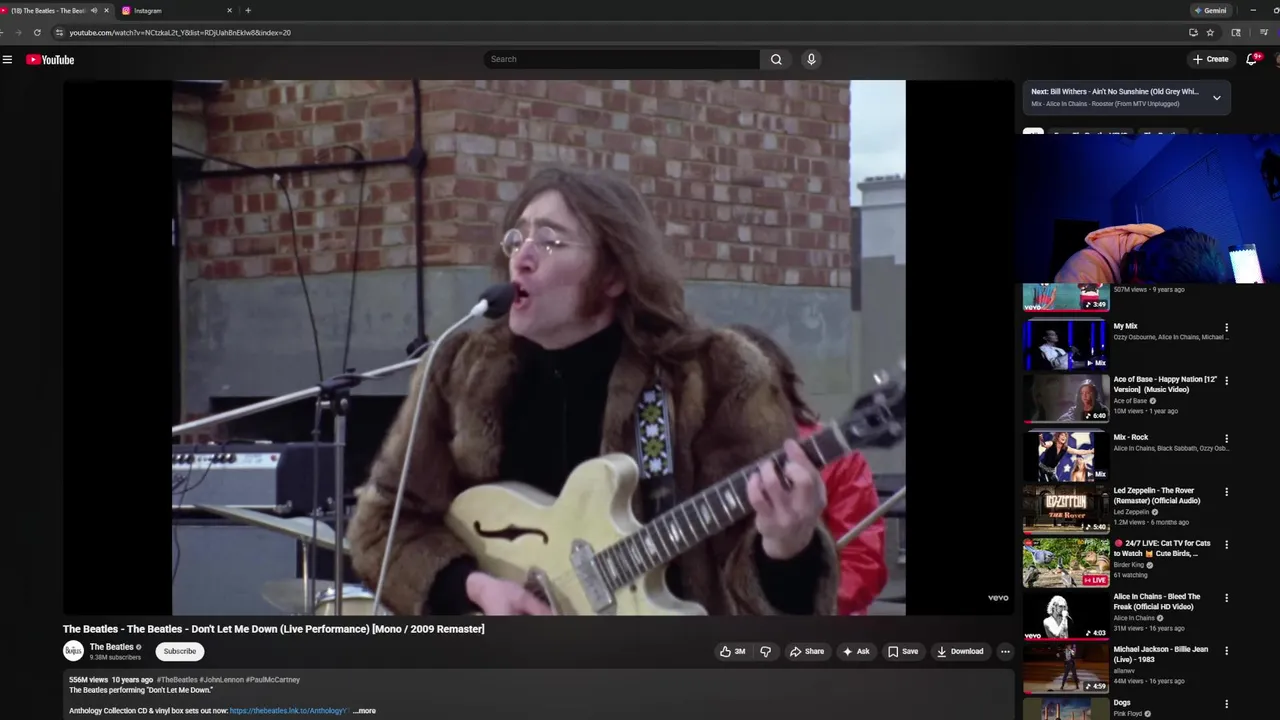
Task: Open The Beatles channel avatar
Action: tap(73, 651)
